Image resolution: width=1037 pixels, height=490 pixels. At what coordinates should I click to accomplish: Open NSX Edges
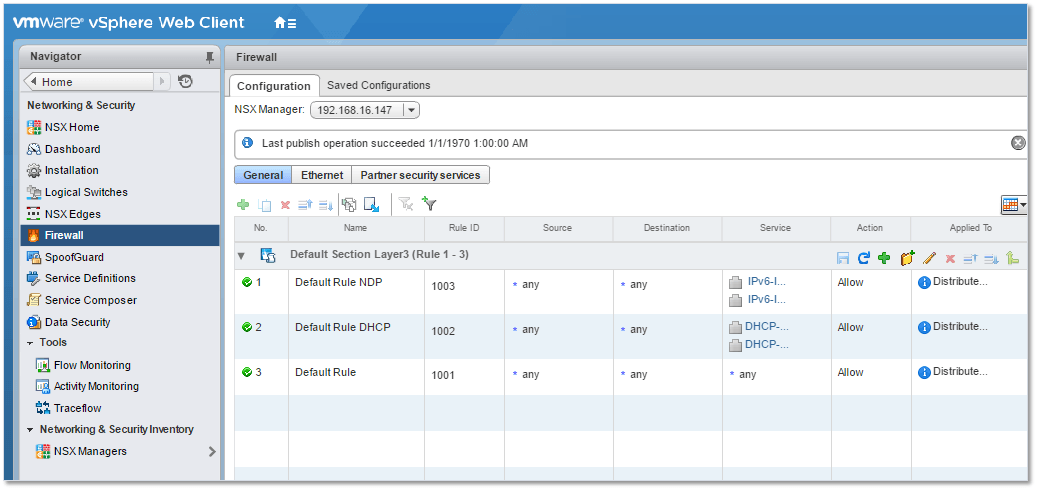(63, 214)
